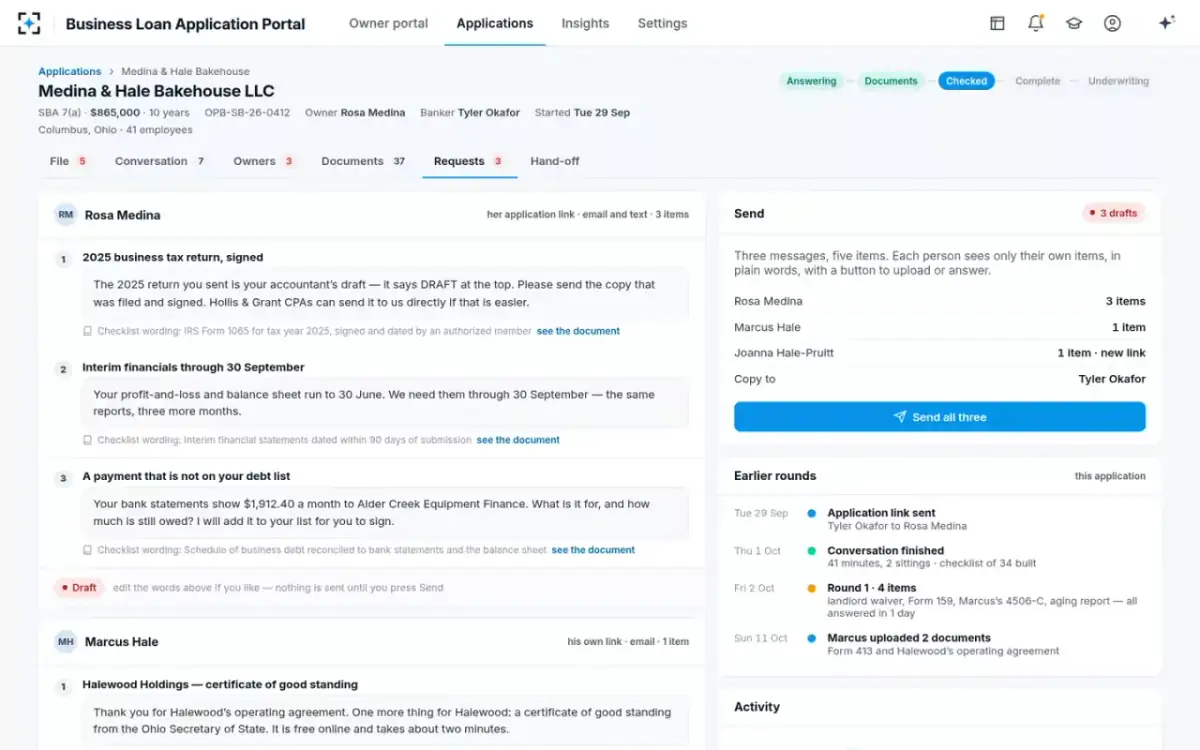
Task: Switch to the Conversation tab
Action: 160,161
